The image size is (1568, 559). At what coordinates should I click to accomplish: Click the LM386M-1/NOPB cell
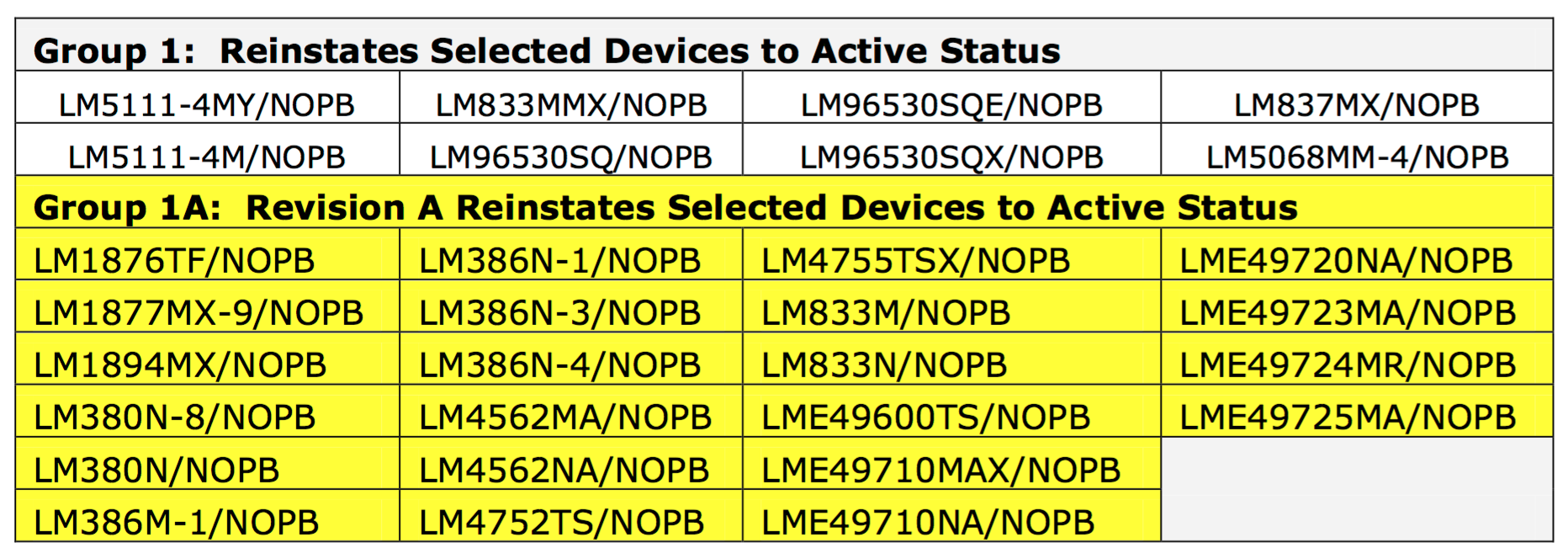click(207, 515)
